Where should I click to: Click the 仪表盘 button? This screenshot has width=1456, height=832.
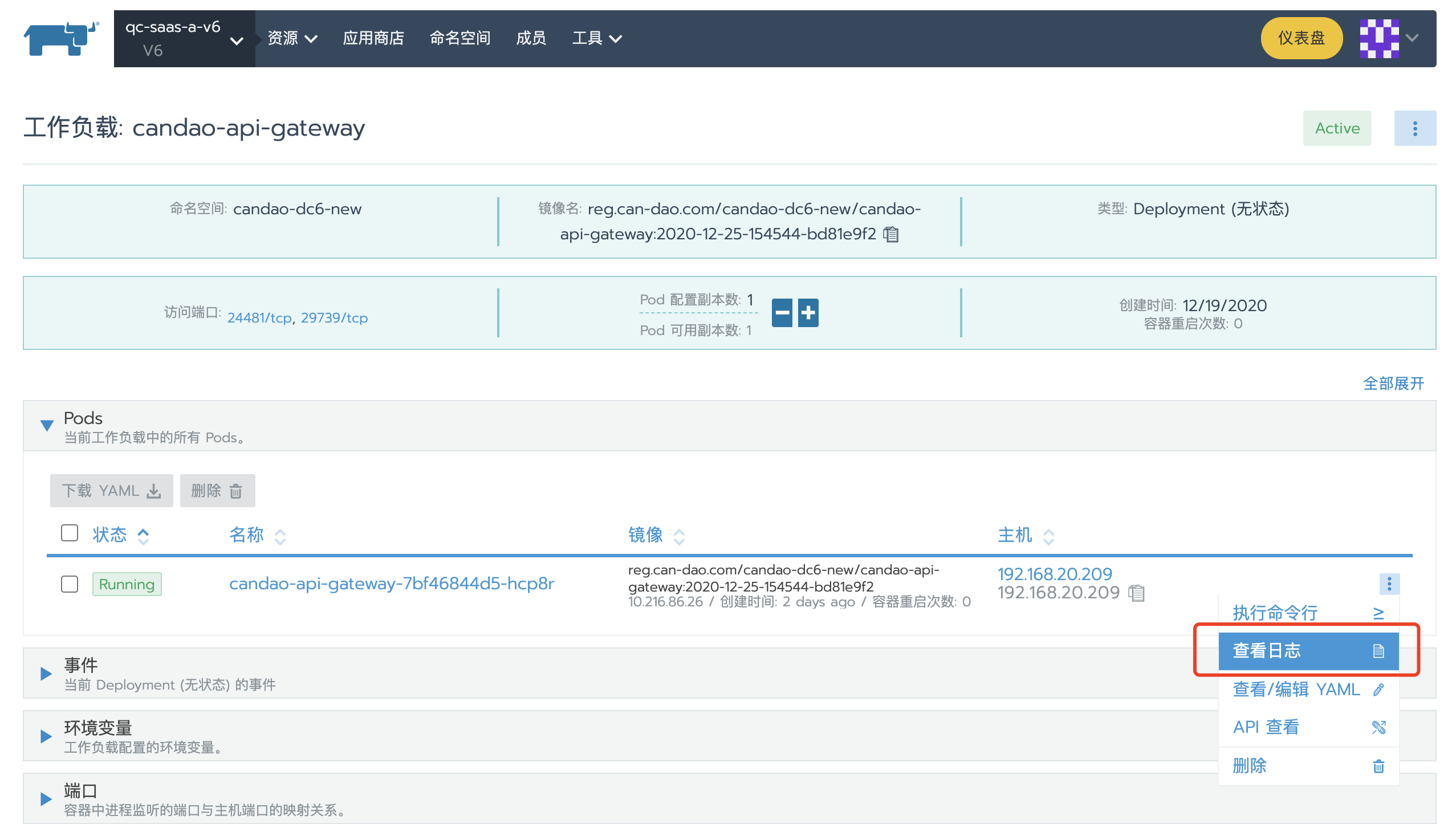pyautogui.click(x=1301, y=38)
